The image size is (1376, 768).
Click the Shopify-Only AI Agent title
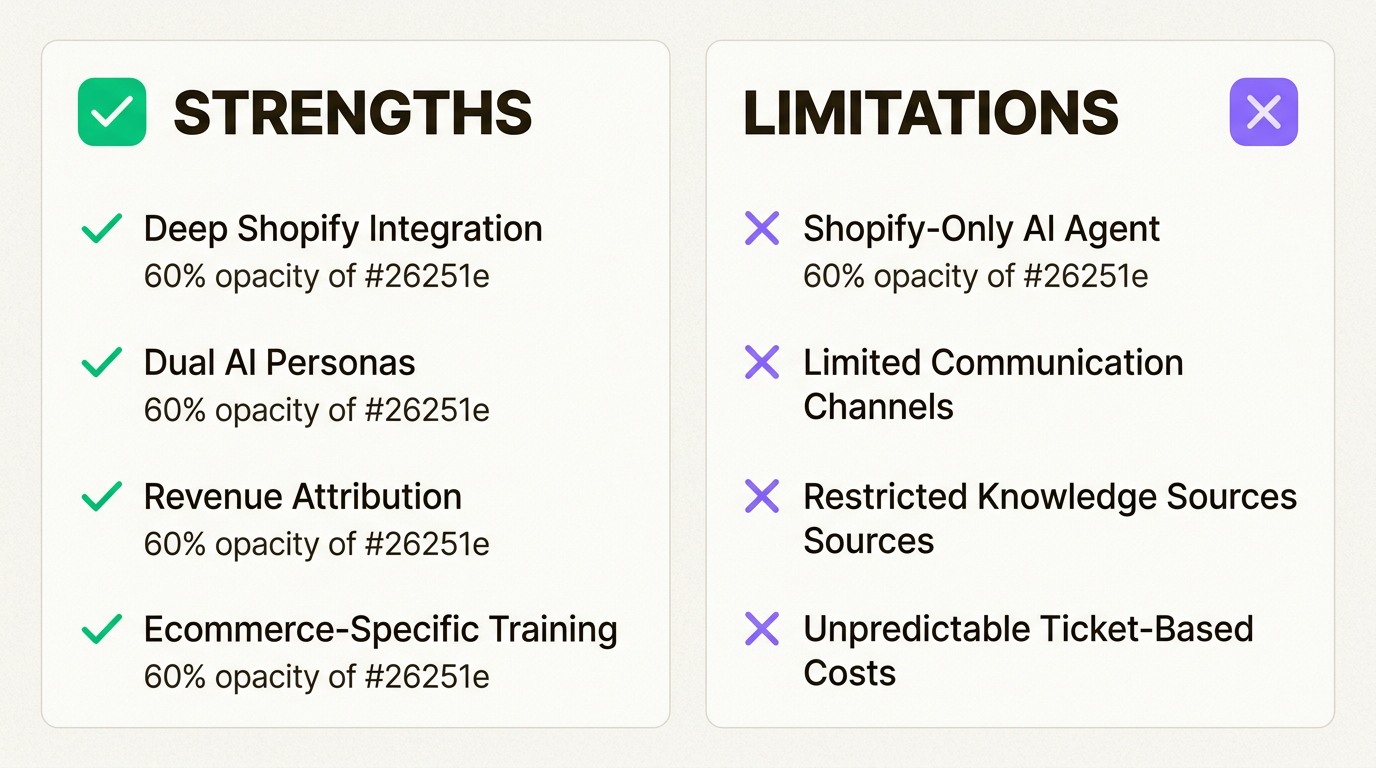[981, 229]
